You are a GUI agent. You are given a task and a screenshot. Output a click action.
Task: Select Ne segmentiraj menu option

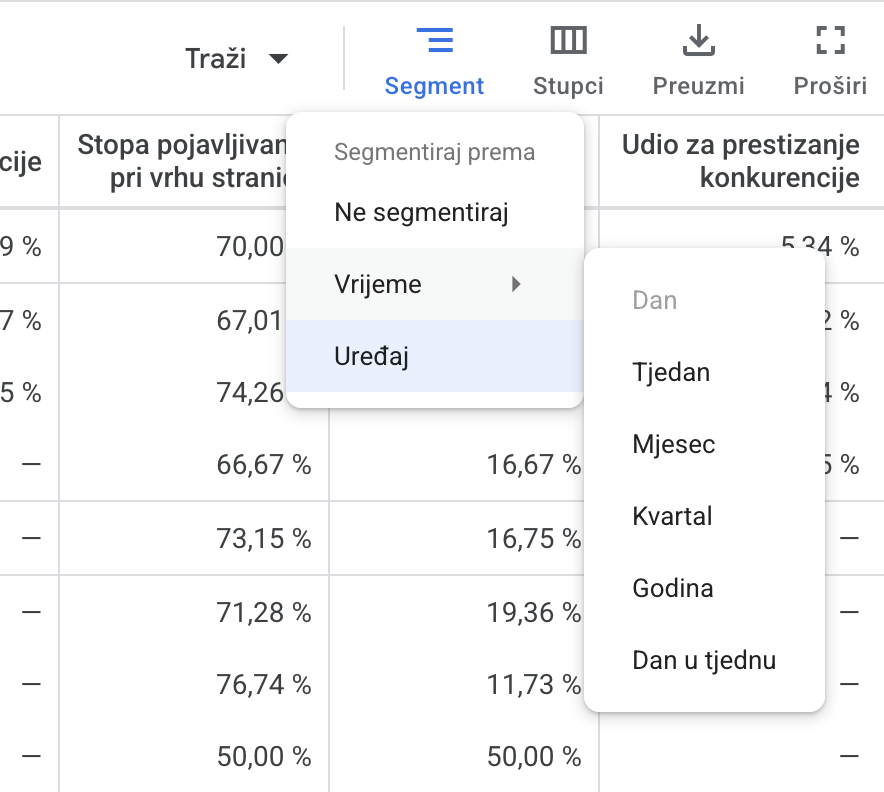click(422, 213)
